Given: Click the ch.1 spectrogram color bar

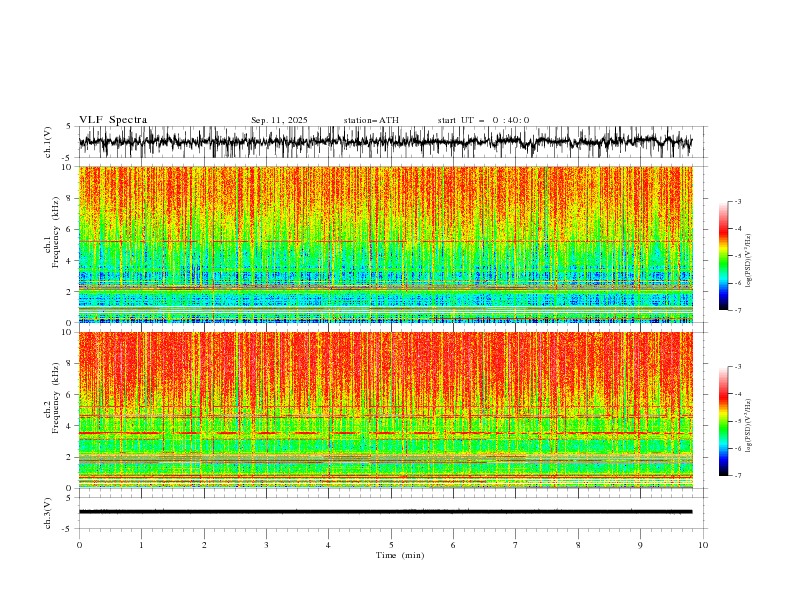Looking at the screenshot, I should coord(723,256).
